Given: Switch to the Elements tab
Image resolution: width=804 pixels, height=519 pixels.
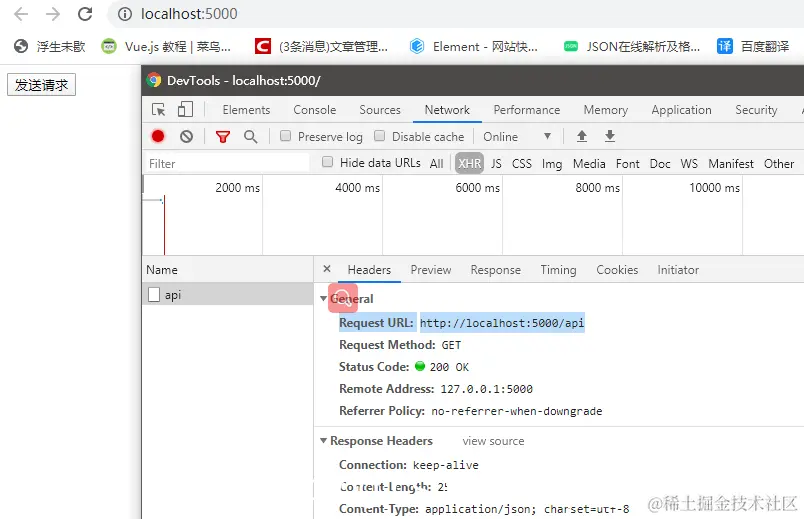Looking at the screenshot, I should (246, 110).
